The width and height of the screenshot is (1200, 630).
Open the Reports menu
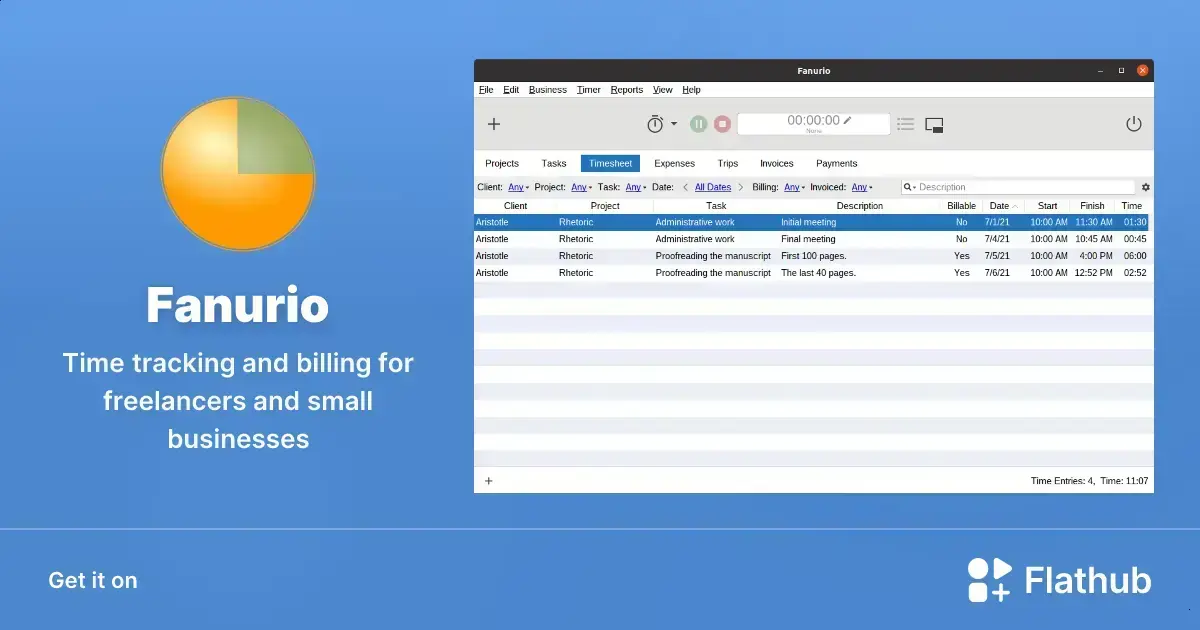click(627, 90)
